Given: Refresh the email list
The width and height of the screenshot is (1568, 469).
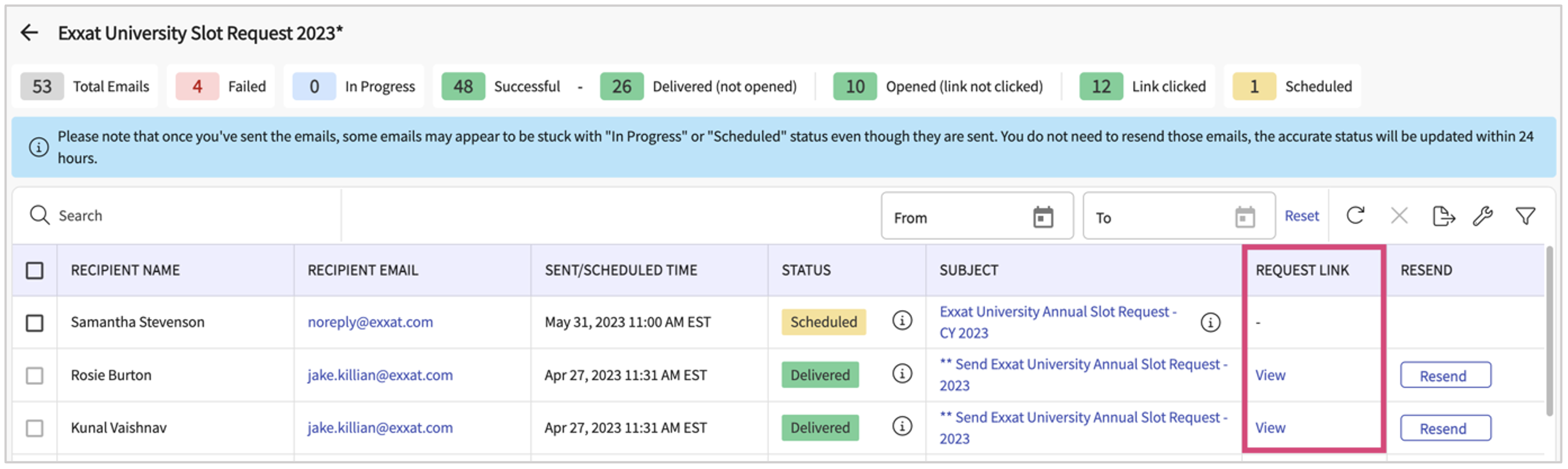Looking at the screenshot, I should (x=1355, y=216).
